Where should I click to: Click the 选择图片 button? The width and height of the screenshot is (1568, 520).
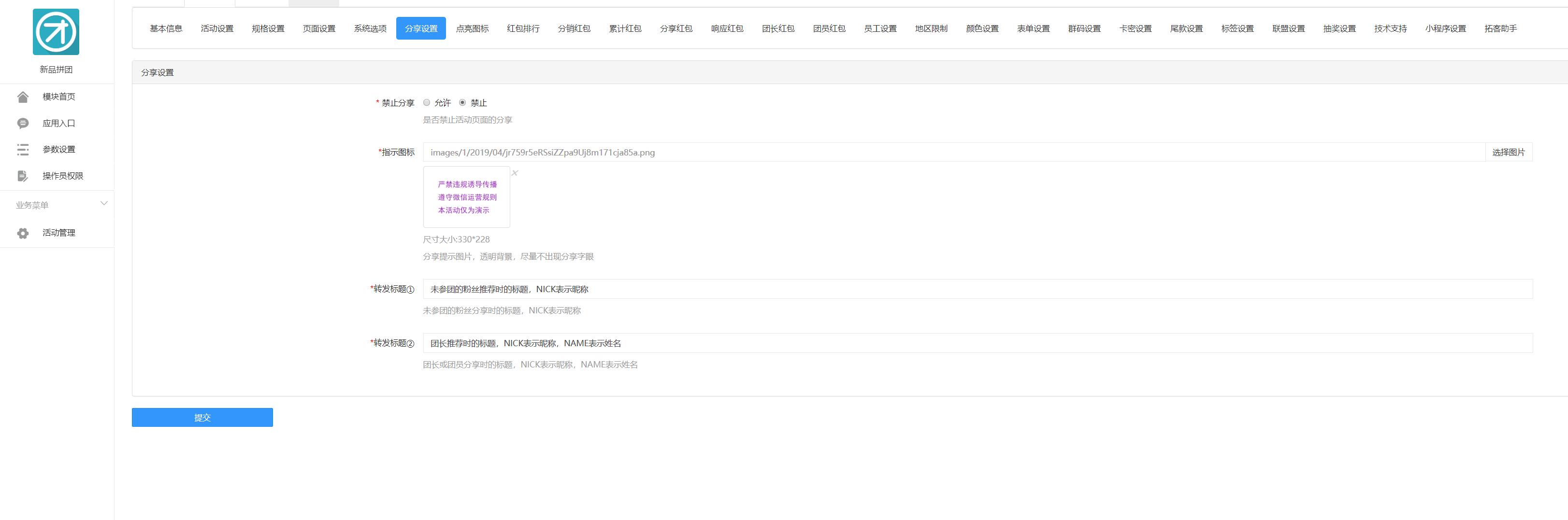pyautogui.click(x=1509, y=153)
